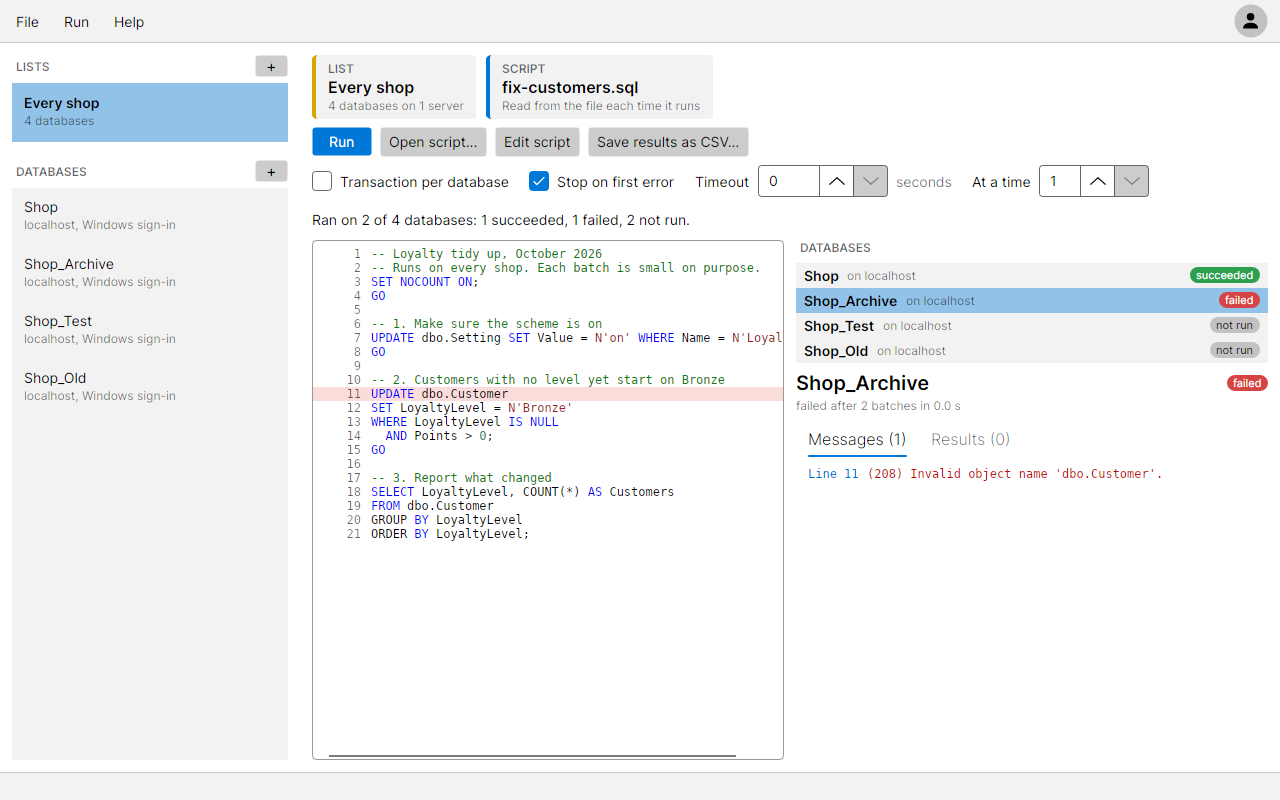The width and height of the screenshot is (1280, 800).
Task: Click the Timeout seconds input field
Action: [789, 181]
